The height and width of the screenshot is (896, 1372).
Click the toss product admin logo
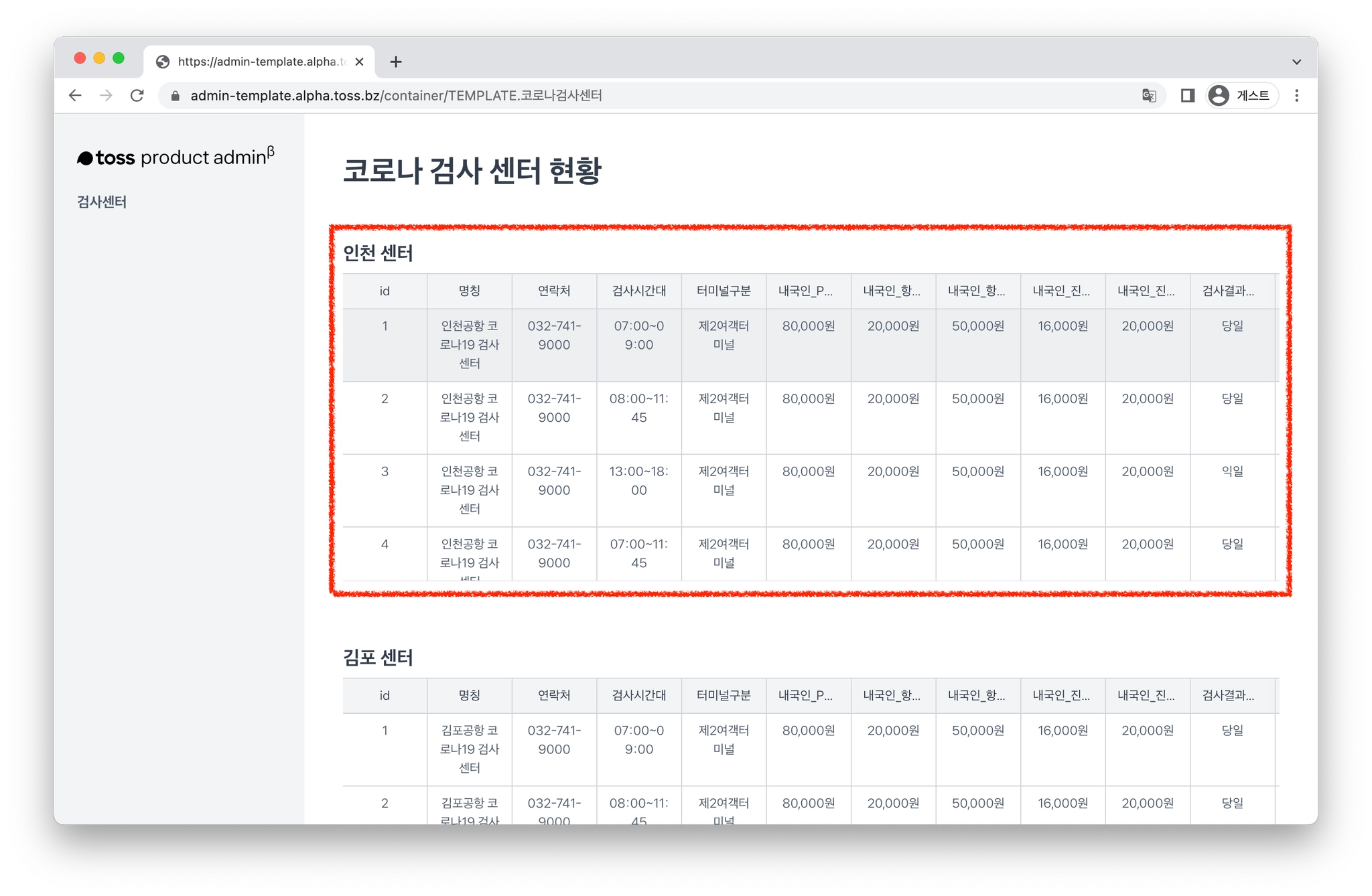(x=176, y=157)
